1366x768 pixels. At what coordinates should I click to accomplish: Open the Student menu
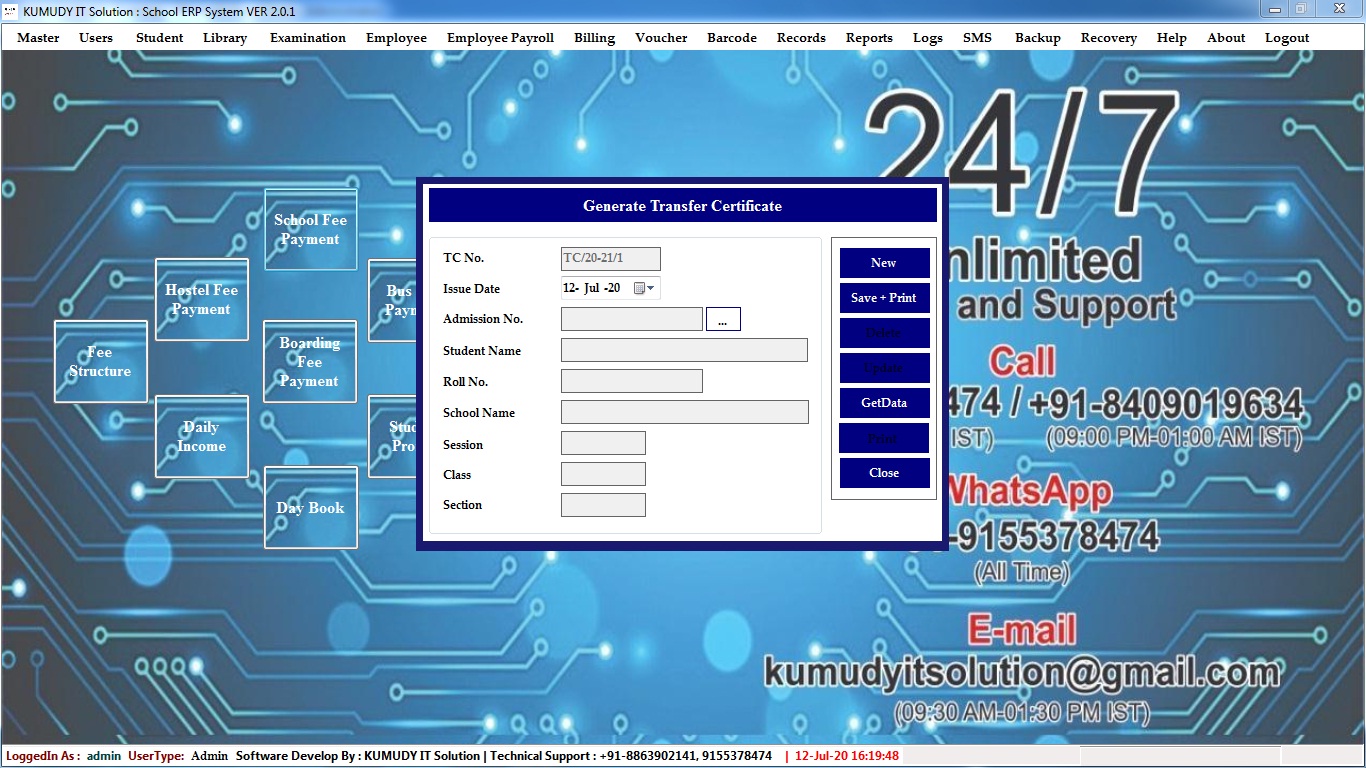point(160,38)
